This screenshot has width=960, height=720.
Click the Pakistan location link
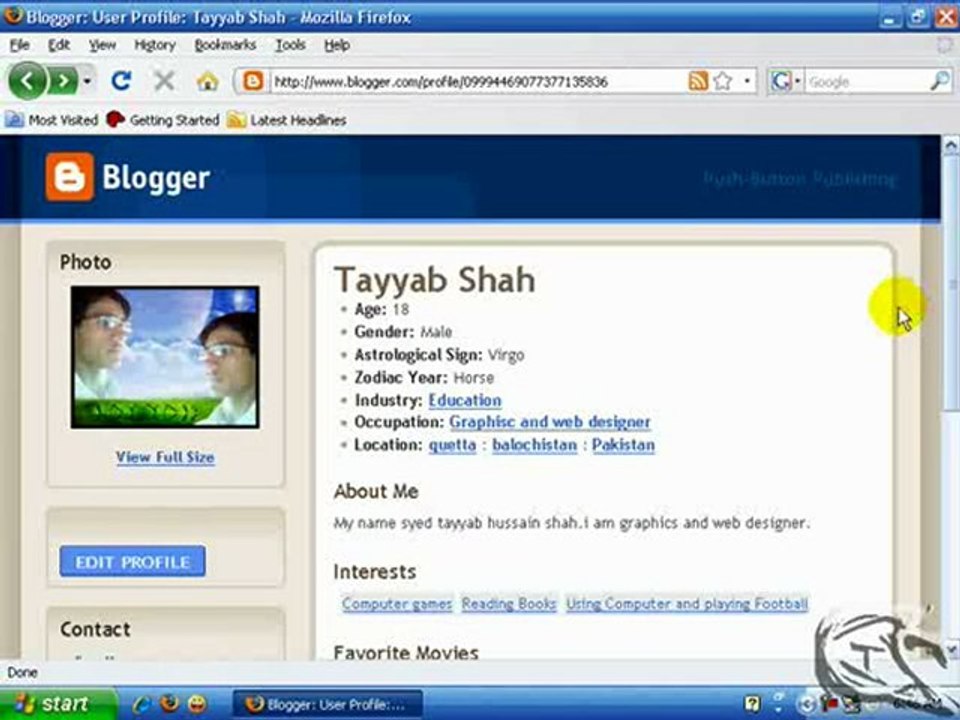pyautogui.click(x=623, y=445)
